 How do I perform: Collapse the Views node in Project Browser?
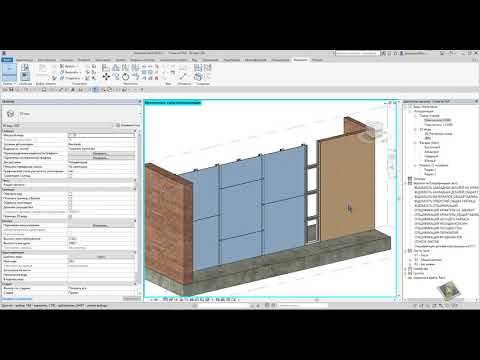coord(404,107)
